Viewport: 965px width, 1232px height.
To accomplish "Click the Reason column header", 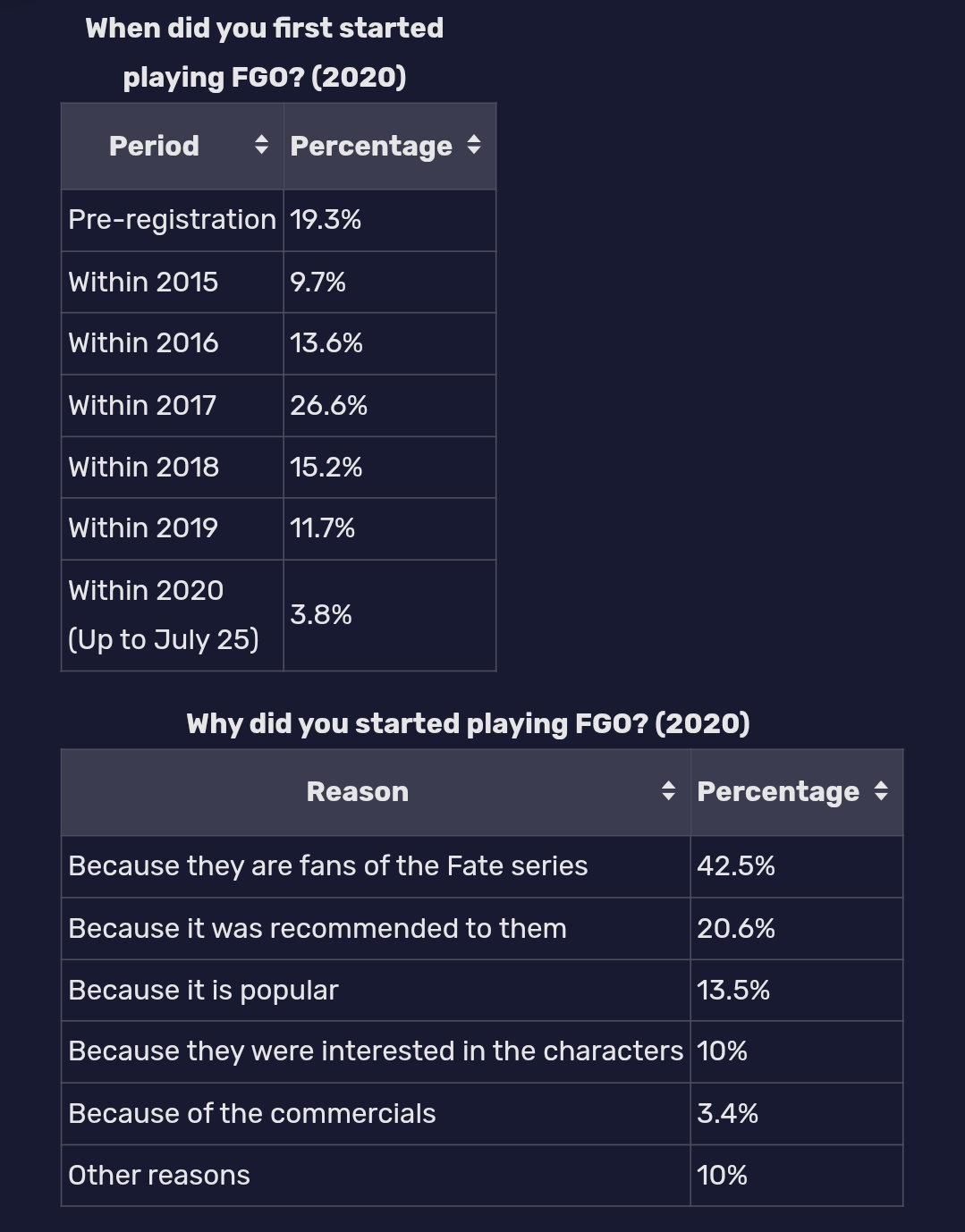I will click(x=376, y=792).
